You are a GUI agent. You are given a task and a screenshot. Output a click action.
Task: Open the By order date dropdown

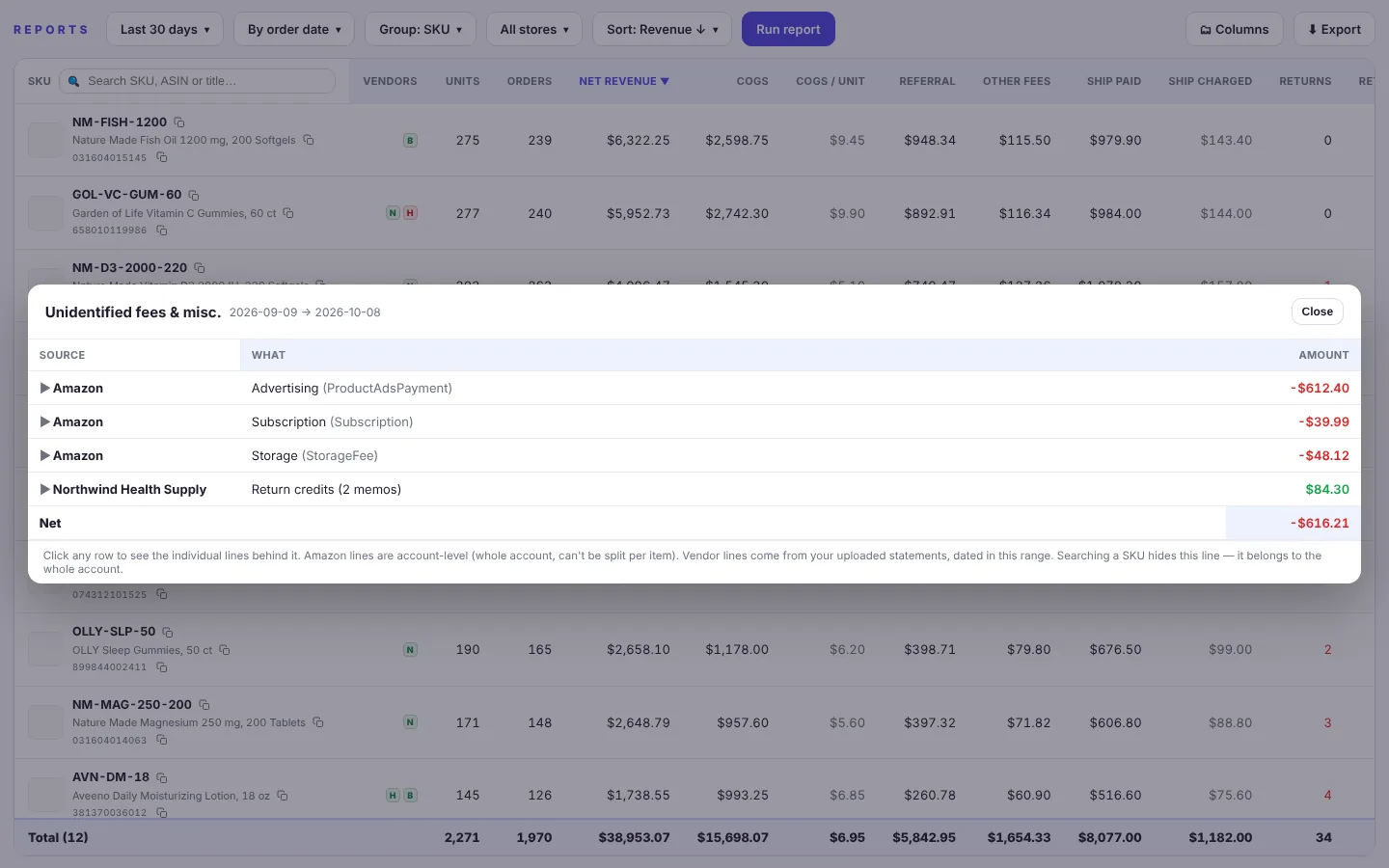[294, 29]
